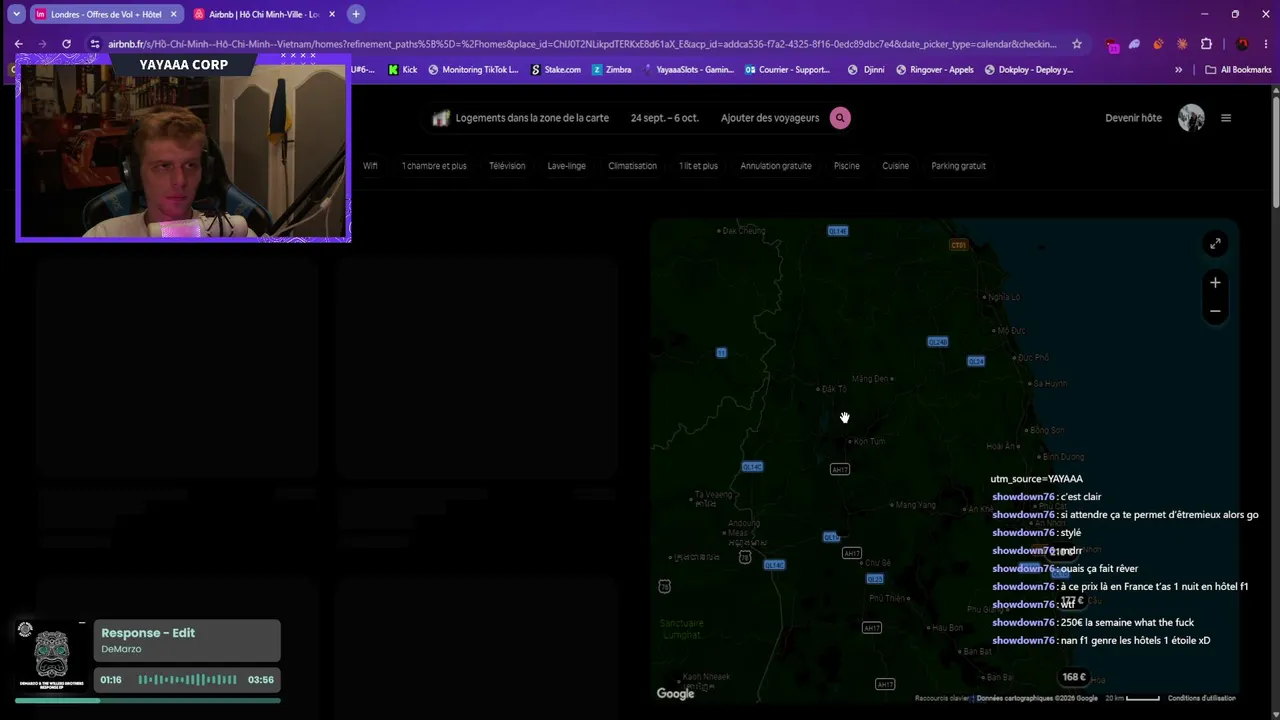Open a new browser tab
1280x720 pixels.
point(355,14)
